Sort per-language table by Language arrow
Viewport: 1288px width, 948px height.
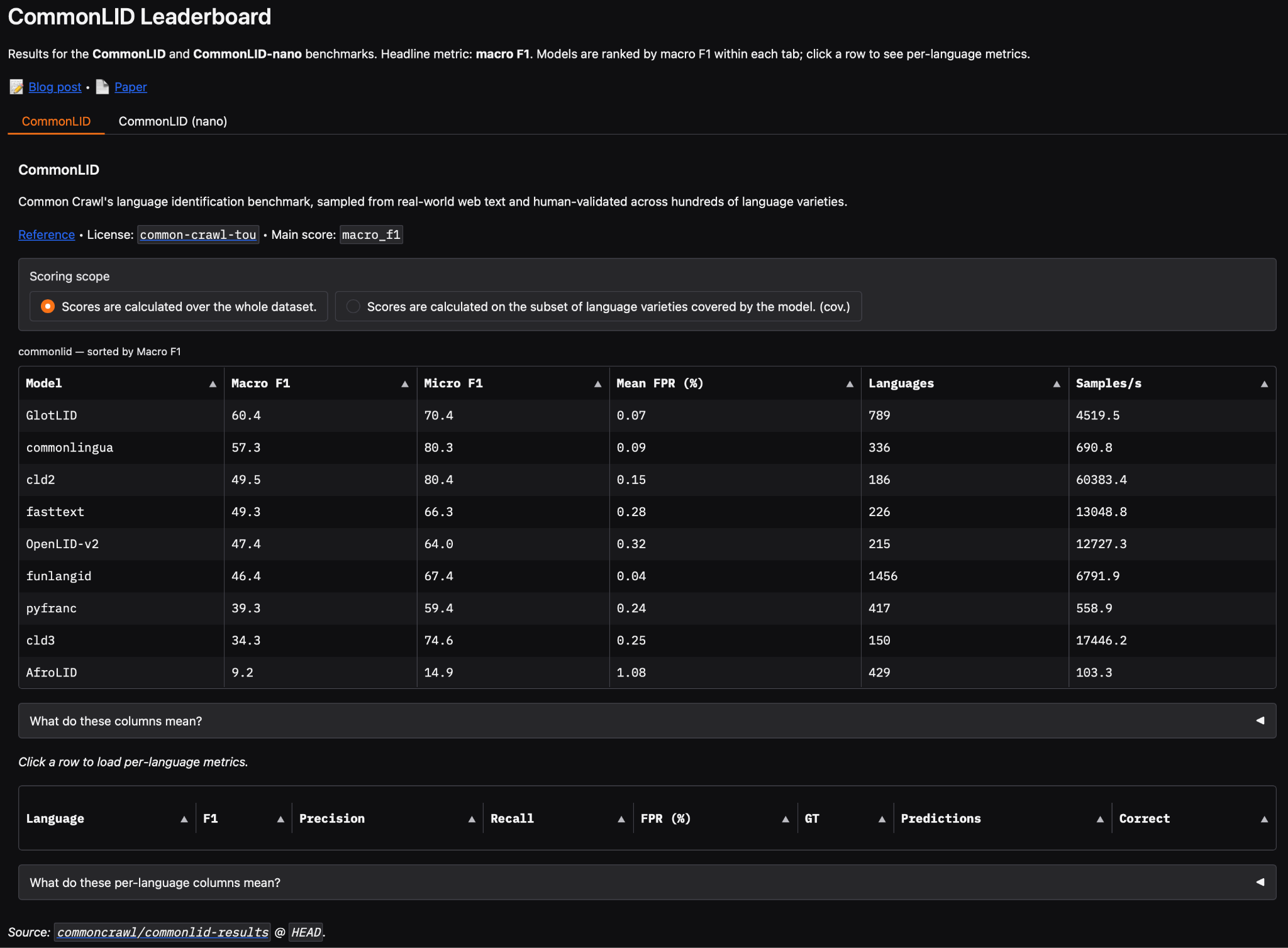(184, 819)
